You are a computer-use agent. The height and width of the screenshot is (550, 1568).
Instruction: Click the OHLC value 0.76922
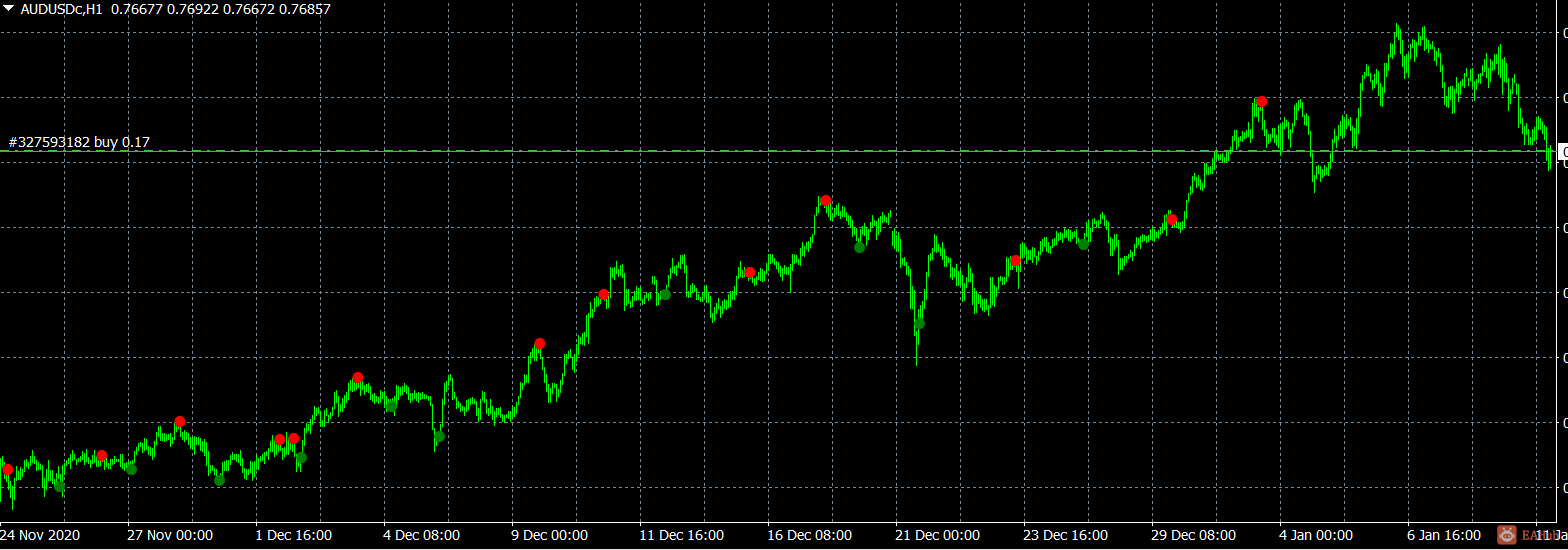click(193, 9)
